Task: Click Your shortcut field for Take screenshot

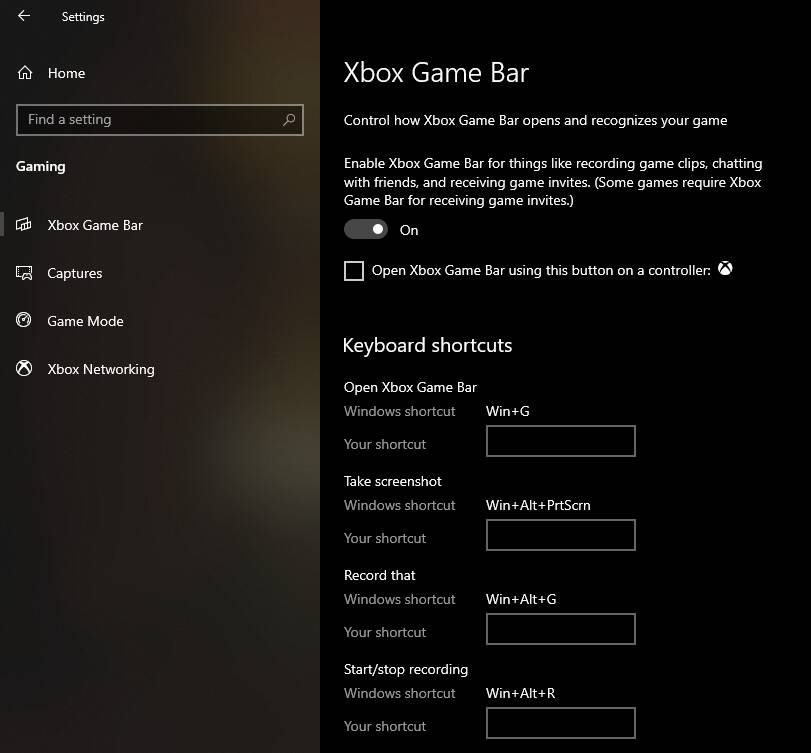Action: tap(561, 535)
